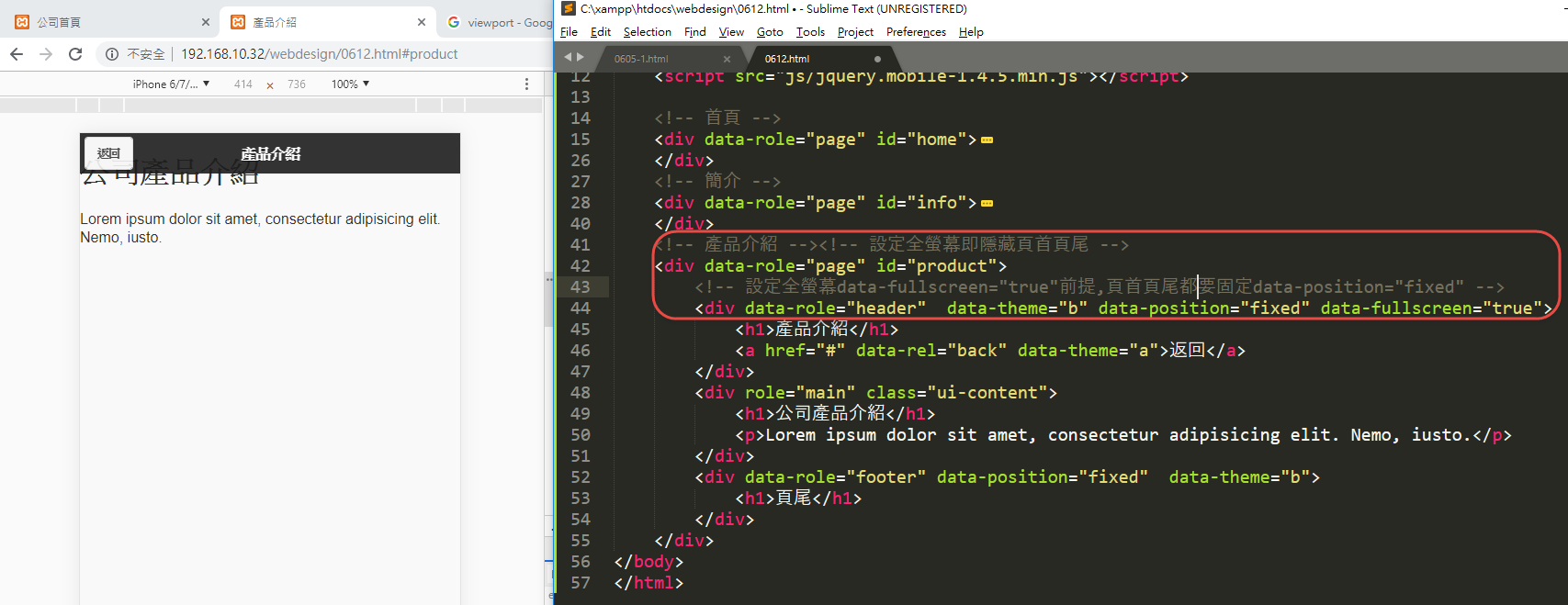Image resolution: width=1568 pixels, height=605 pixels.
Task: Click the URL address bar
Action: coord(319,54)
